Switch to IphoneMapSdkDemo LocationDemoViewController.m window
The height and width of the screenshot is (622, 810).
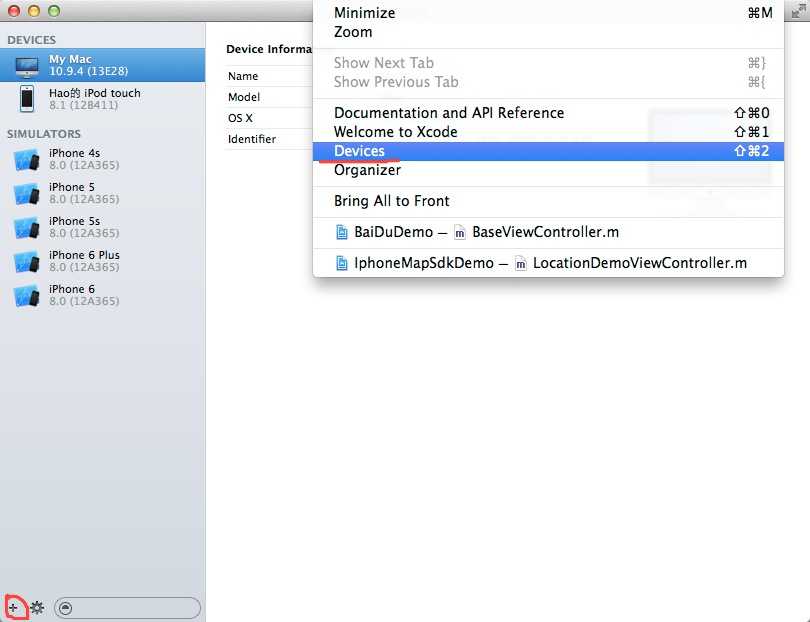[x=548, y=263]
